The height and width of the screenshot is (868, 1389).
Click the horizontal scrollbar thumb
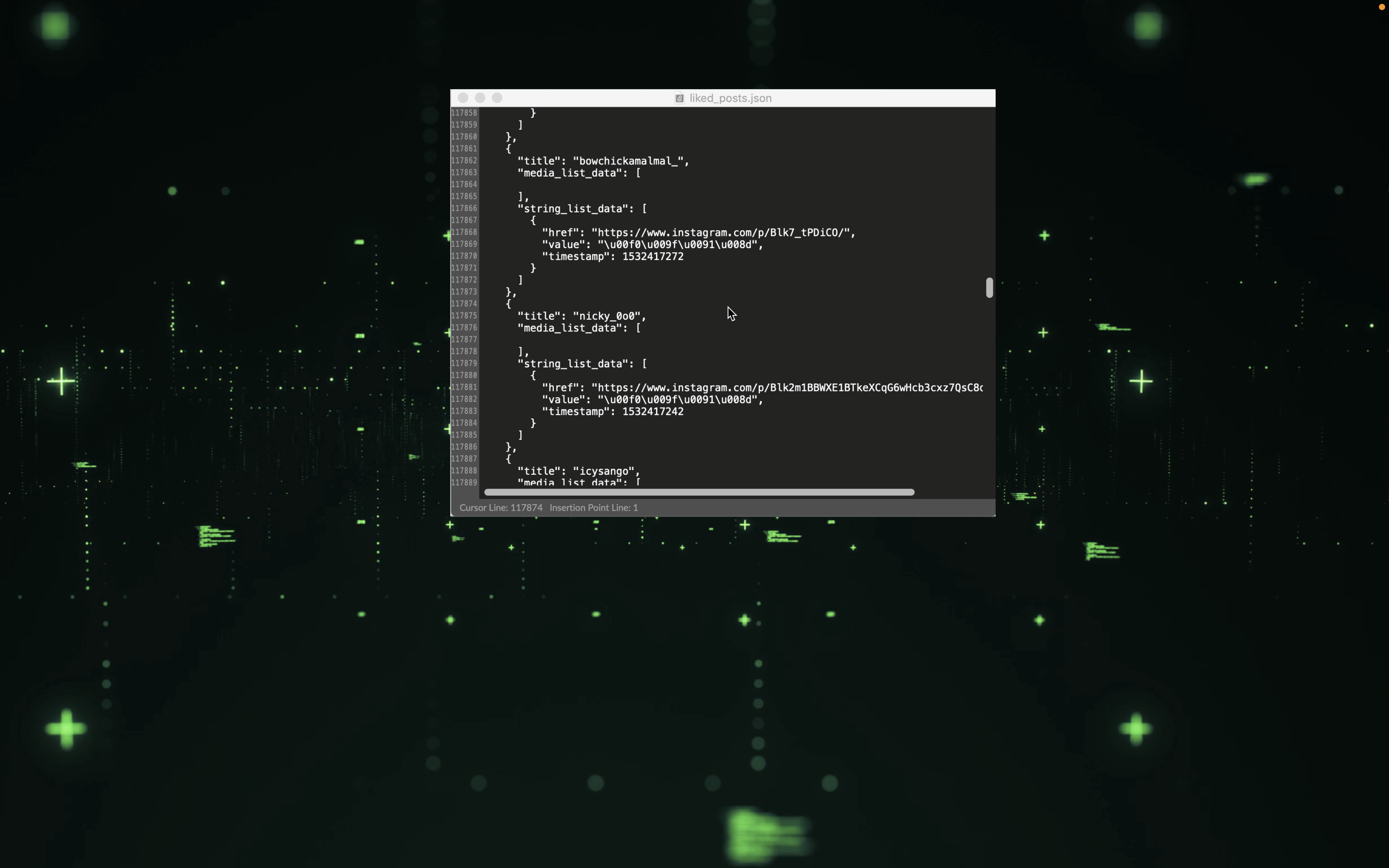[x=698, y=493]
